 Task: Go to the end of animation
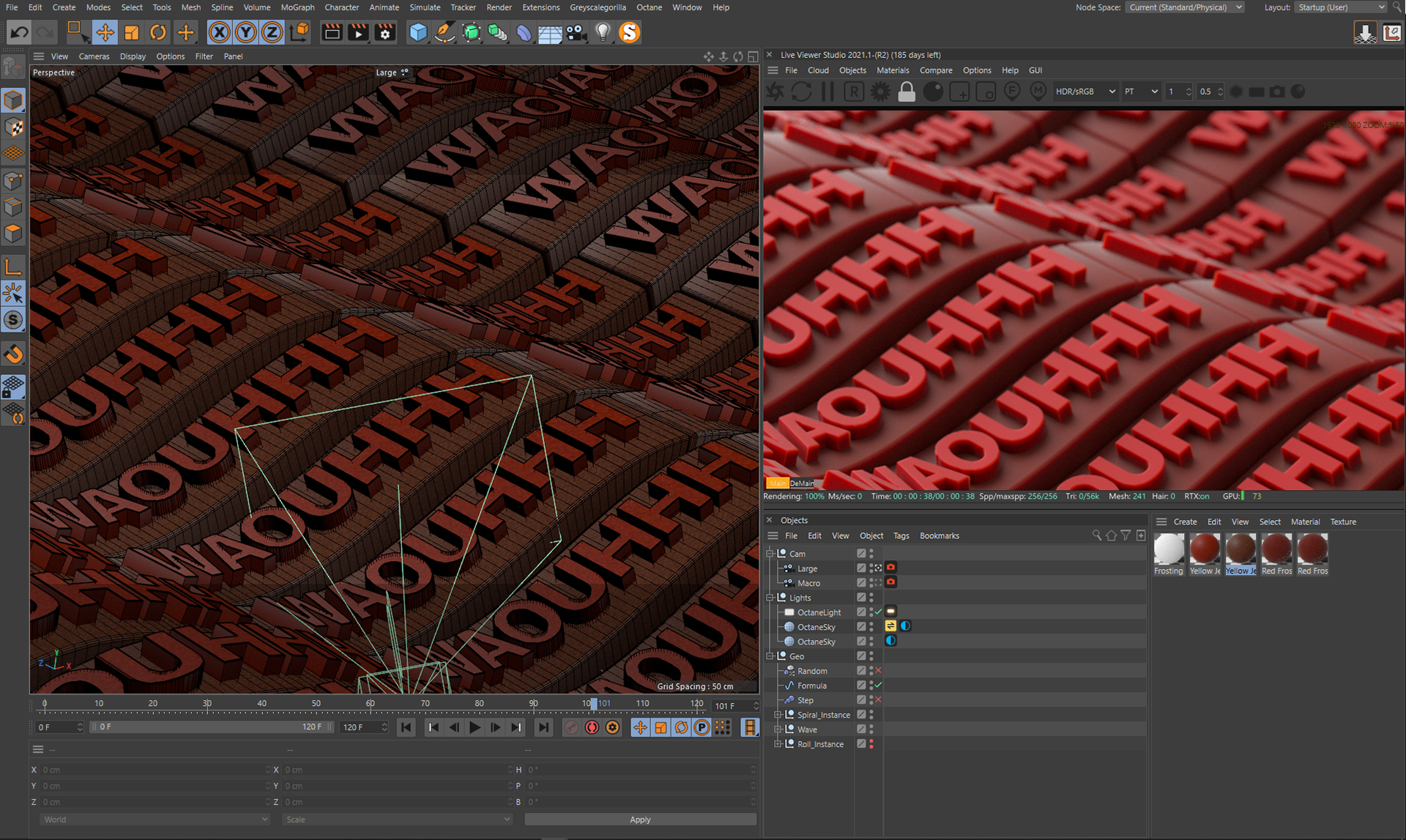pyautogui.click(x=543, y=727)
